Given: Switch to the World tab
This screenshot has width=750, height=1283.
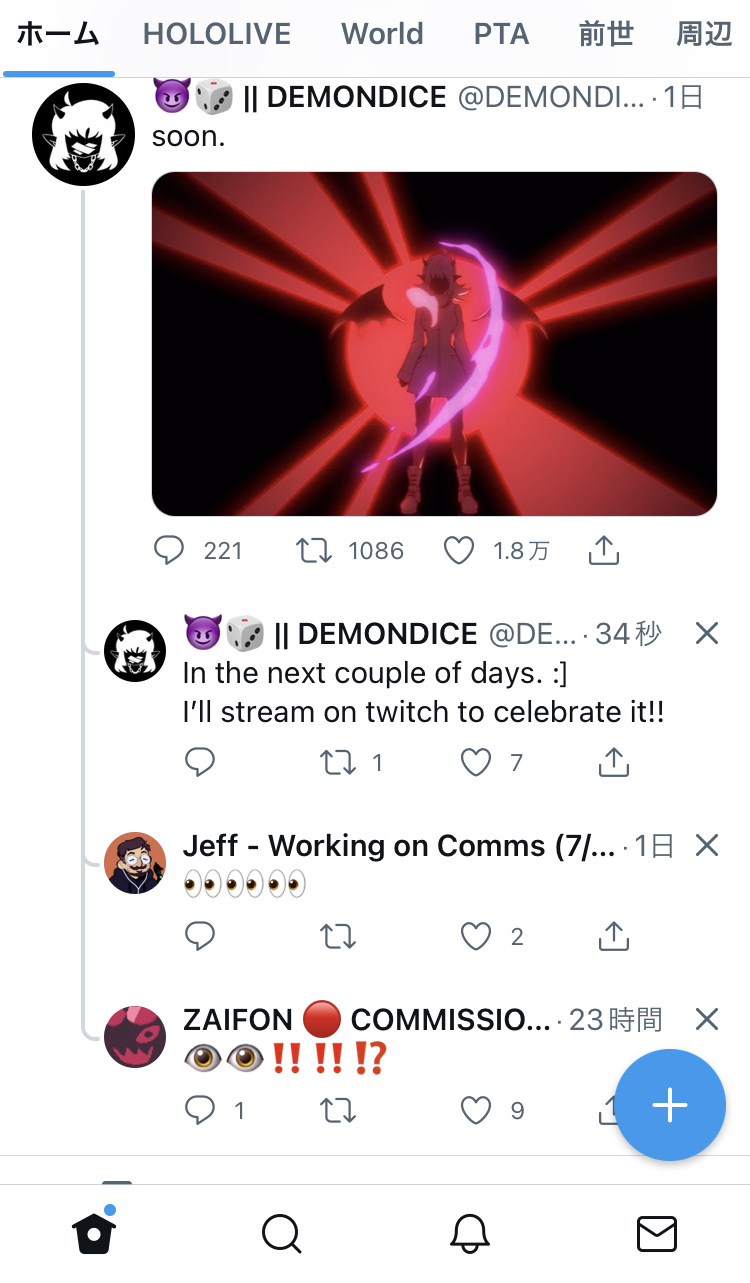Looking at the screenshot, I should coord(382,35).
